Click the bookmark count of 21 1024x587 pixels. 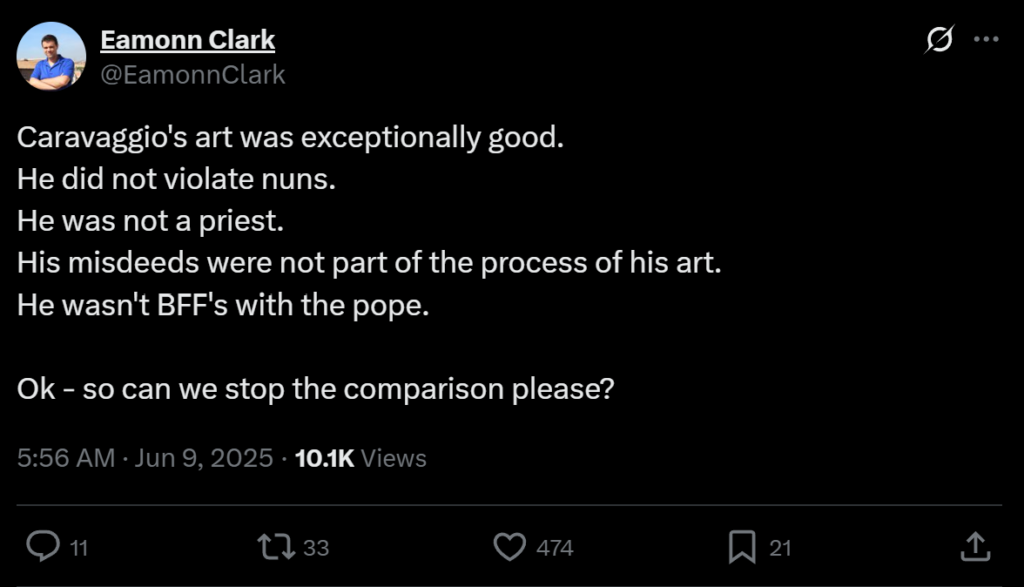[x=780, y=547]
